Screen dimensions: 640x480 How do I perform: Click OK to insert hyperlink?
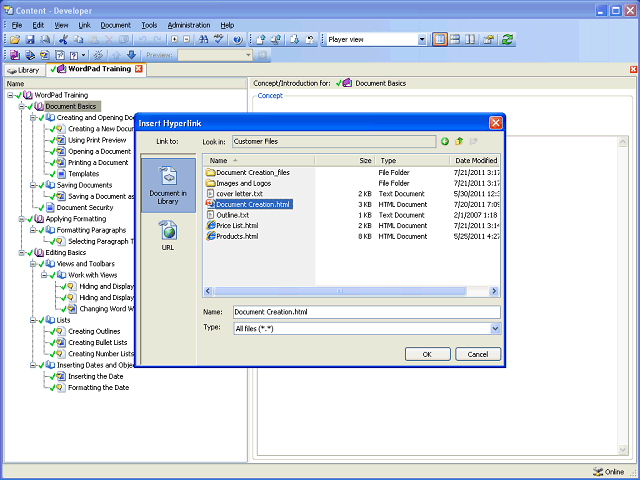coord(427,354)
